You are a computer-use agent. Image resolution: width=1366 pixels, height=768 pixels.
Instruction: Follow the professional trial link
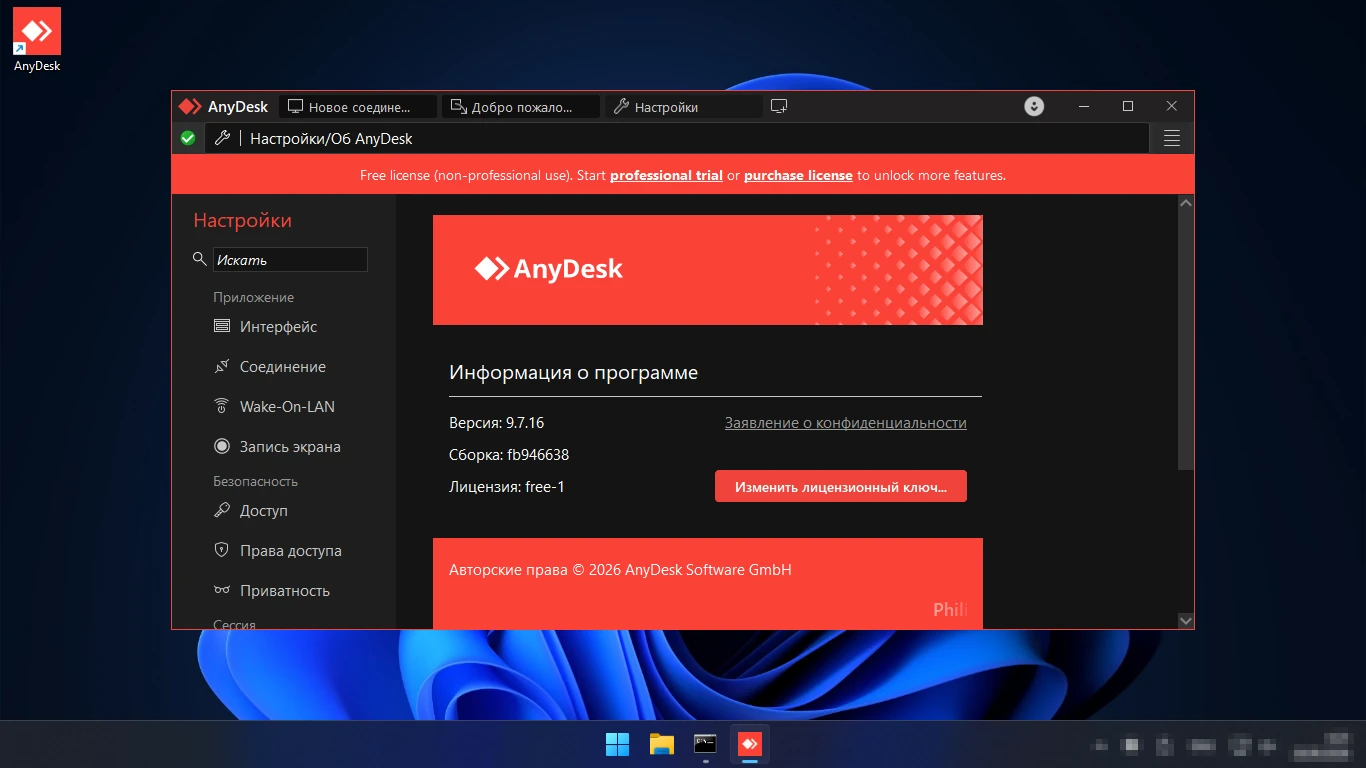coord(666,175)
